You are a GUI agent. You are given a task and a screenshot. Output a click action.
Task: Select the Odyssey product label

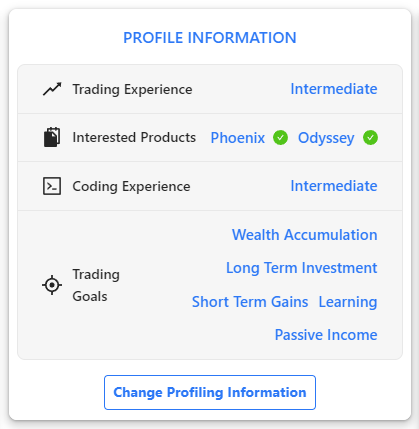(x=326, y=138)
